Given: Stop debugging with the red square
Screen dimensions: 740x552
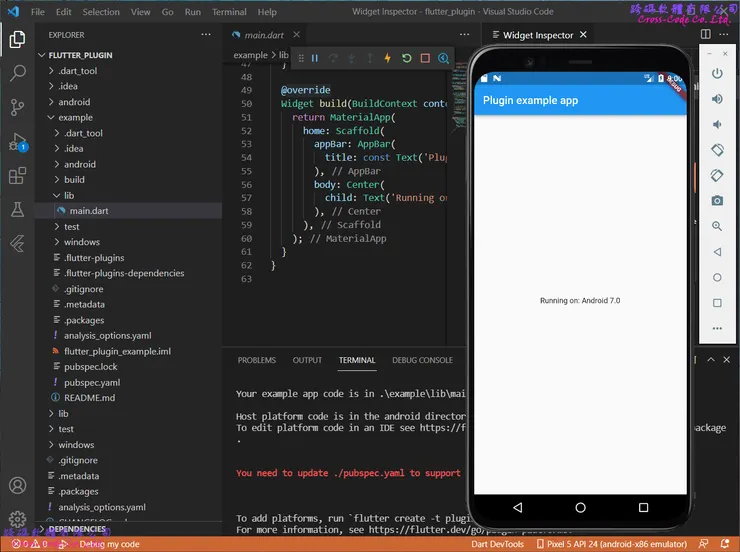Looking at the screenshot, I should click(425, 59).
